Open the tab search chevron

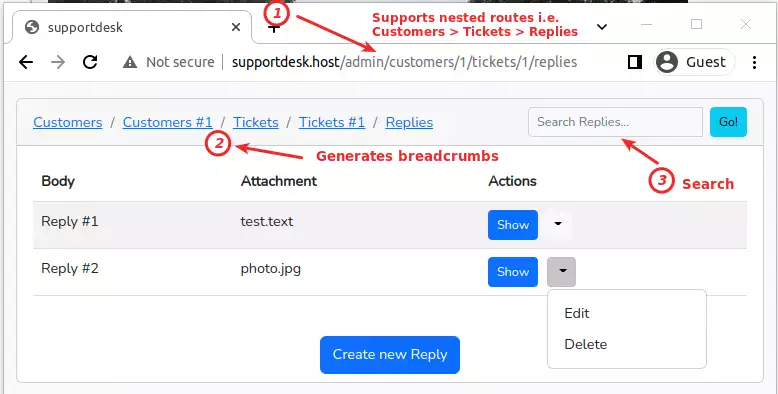(602, 27)
